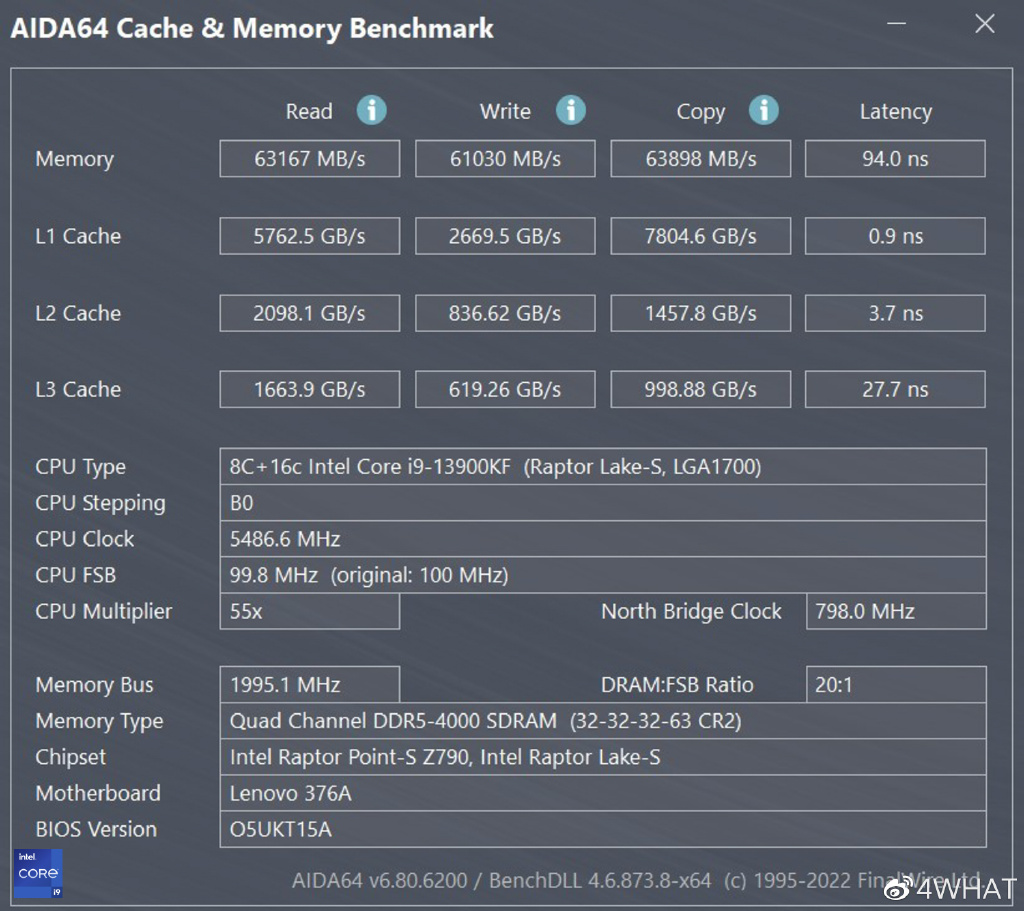
Task: Click the Memory Write 61030 MB/s field
Action: pyautogui.click(x=505, y=159)
